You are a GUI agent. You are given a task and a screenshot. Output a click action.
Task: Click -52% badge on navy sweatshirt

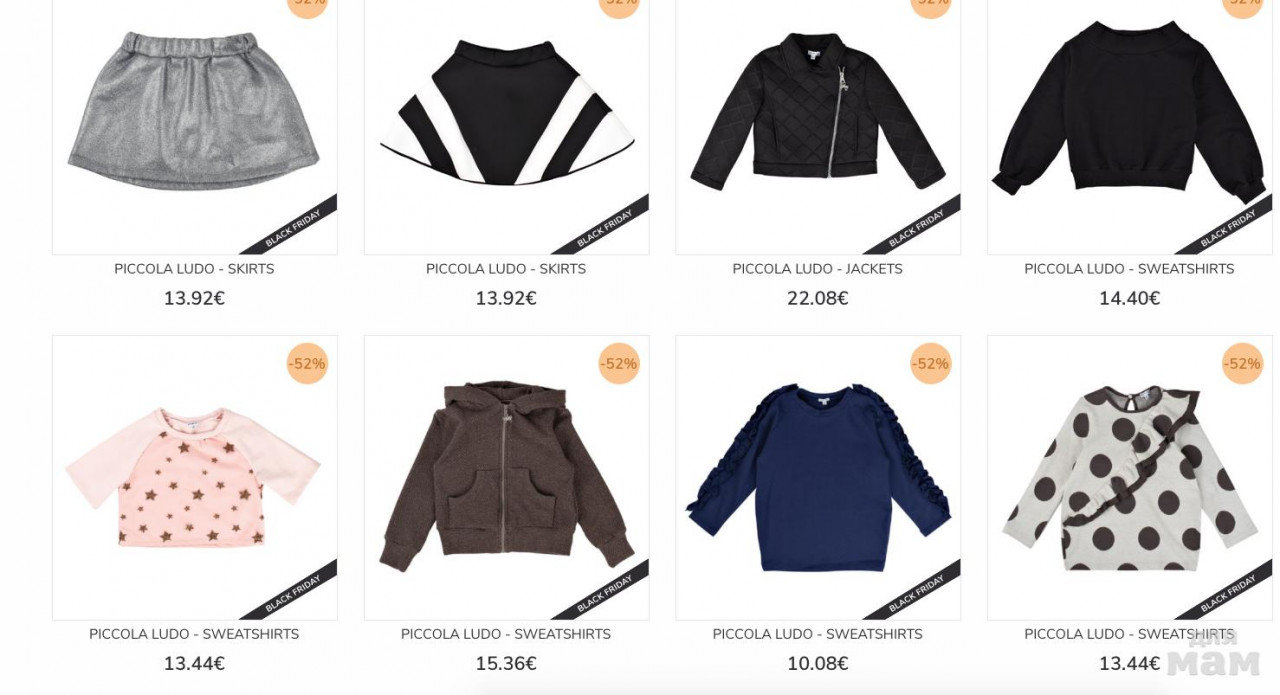click(x=931, y=364)
